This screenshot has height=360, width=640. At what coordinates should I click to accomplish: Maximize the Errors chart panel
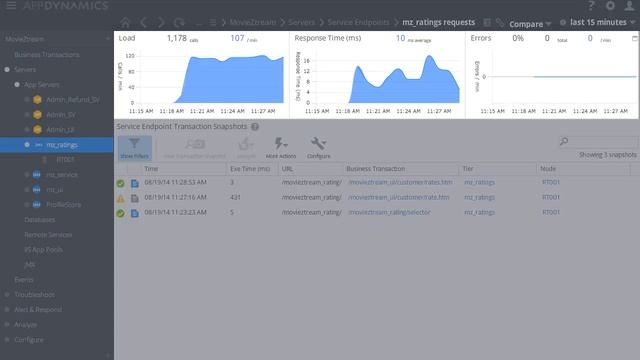(635, 38)
